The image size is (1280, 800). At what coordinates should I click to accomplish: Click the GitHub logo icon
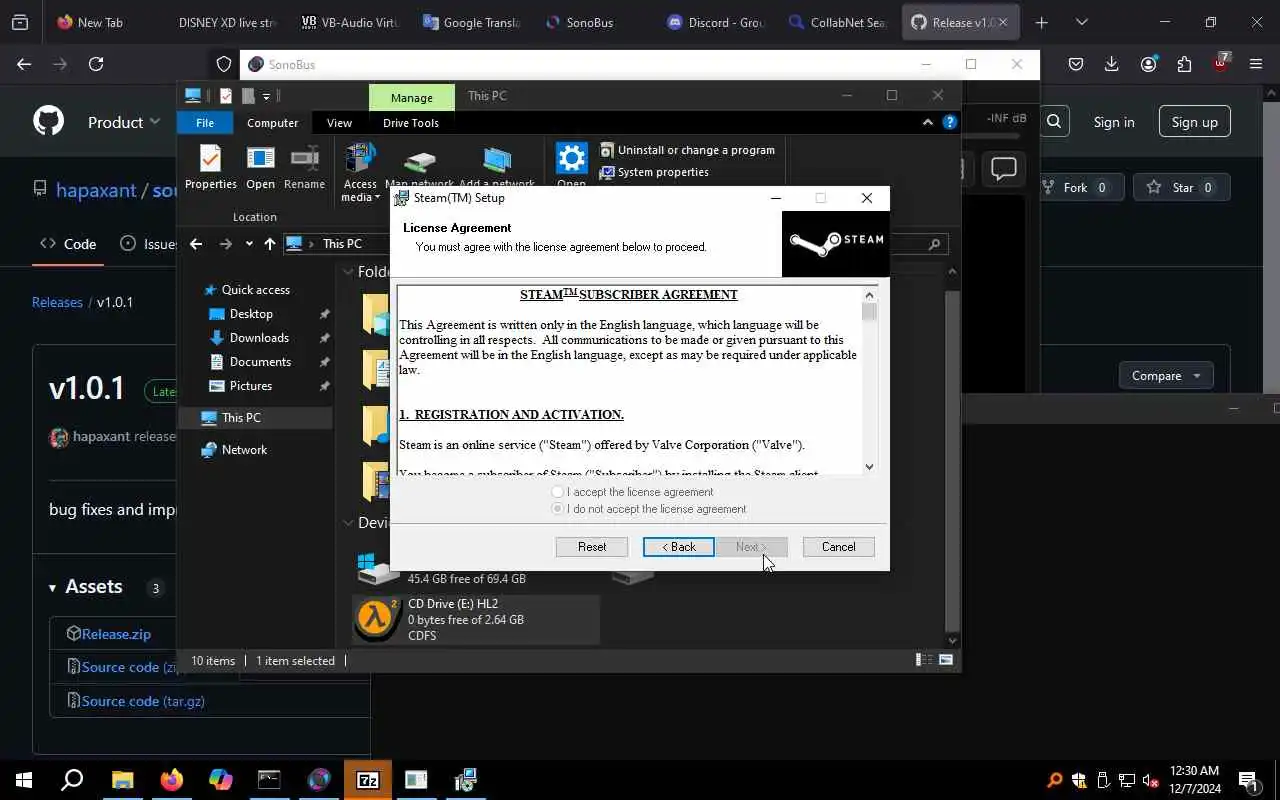pyautogui.click(x=48, y=122)
